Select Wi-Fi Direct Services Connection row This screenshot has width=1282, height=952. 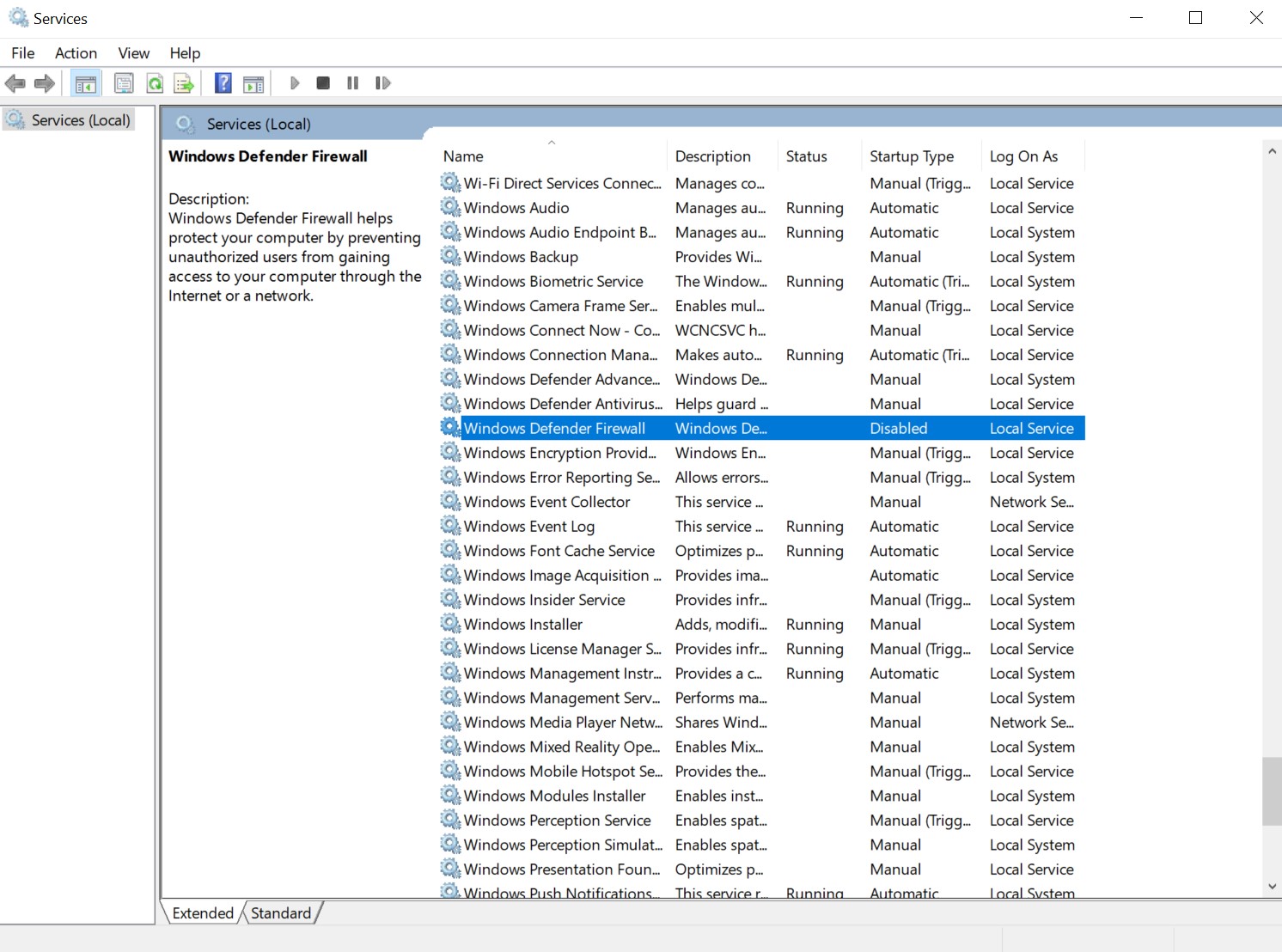click(762, 183)
